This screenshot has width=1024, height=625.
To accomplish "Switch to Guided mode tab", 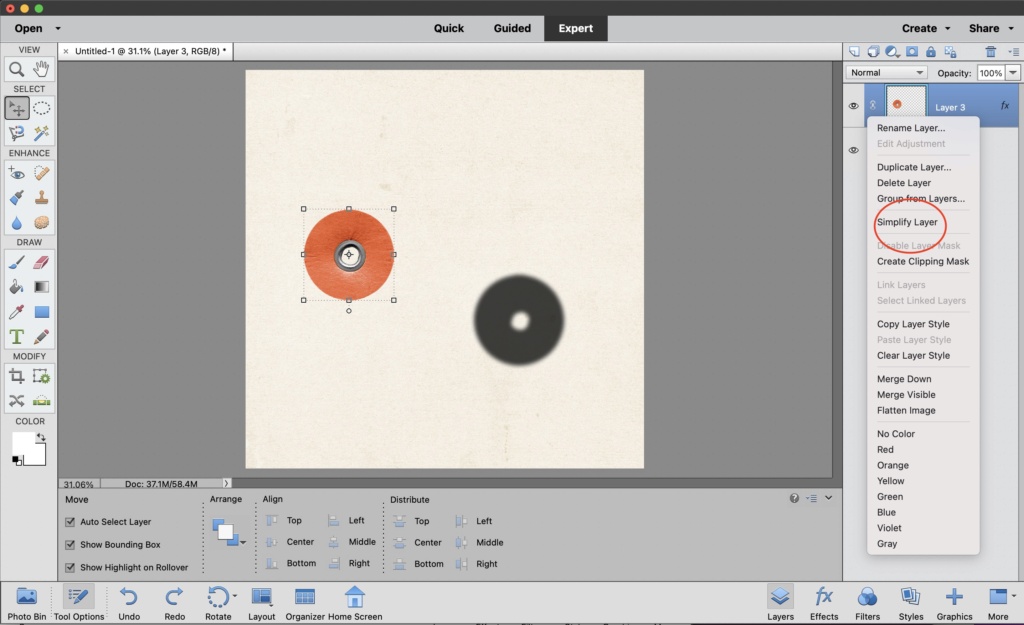I will [512, 28].
